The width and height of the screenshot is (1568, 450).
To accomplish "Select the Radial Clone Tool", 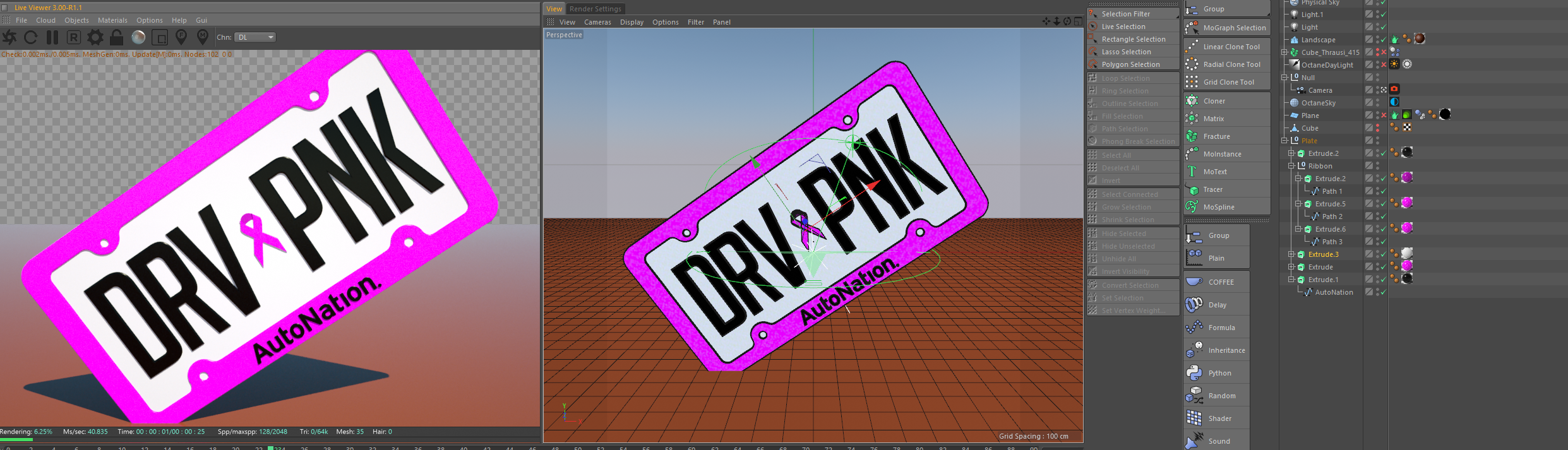I will (1226, 64).
